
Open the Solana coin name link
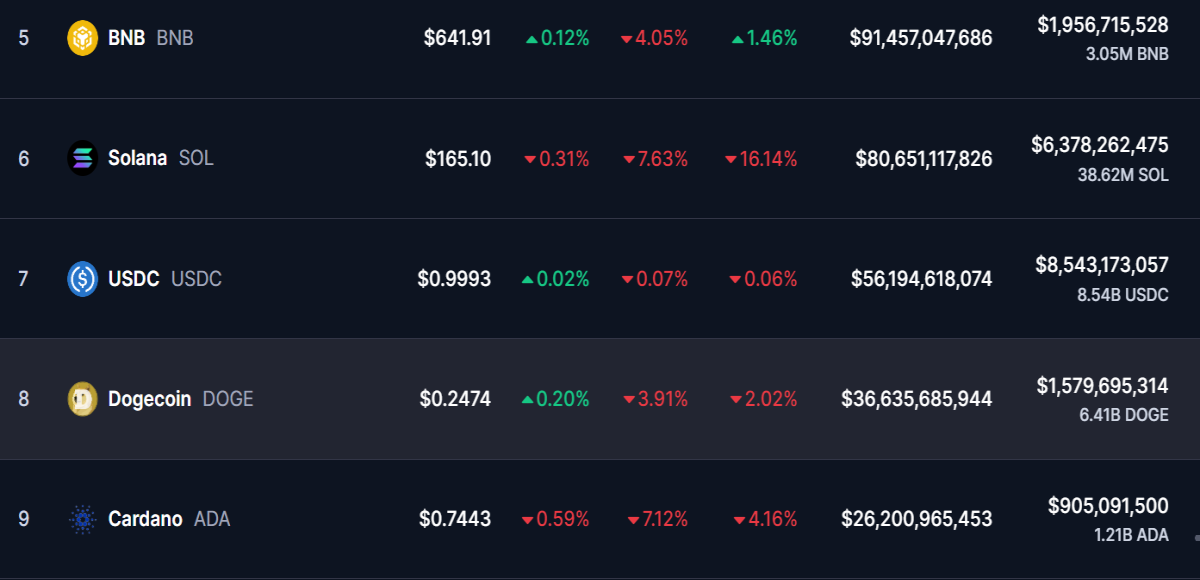[137, 158]
